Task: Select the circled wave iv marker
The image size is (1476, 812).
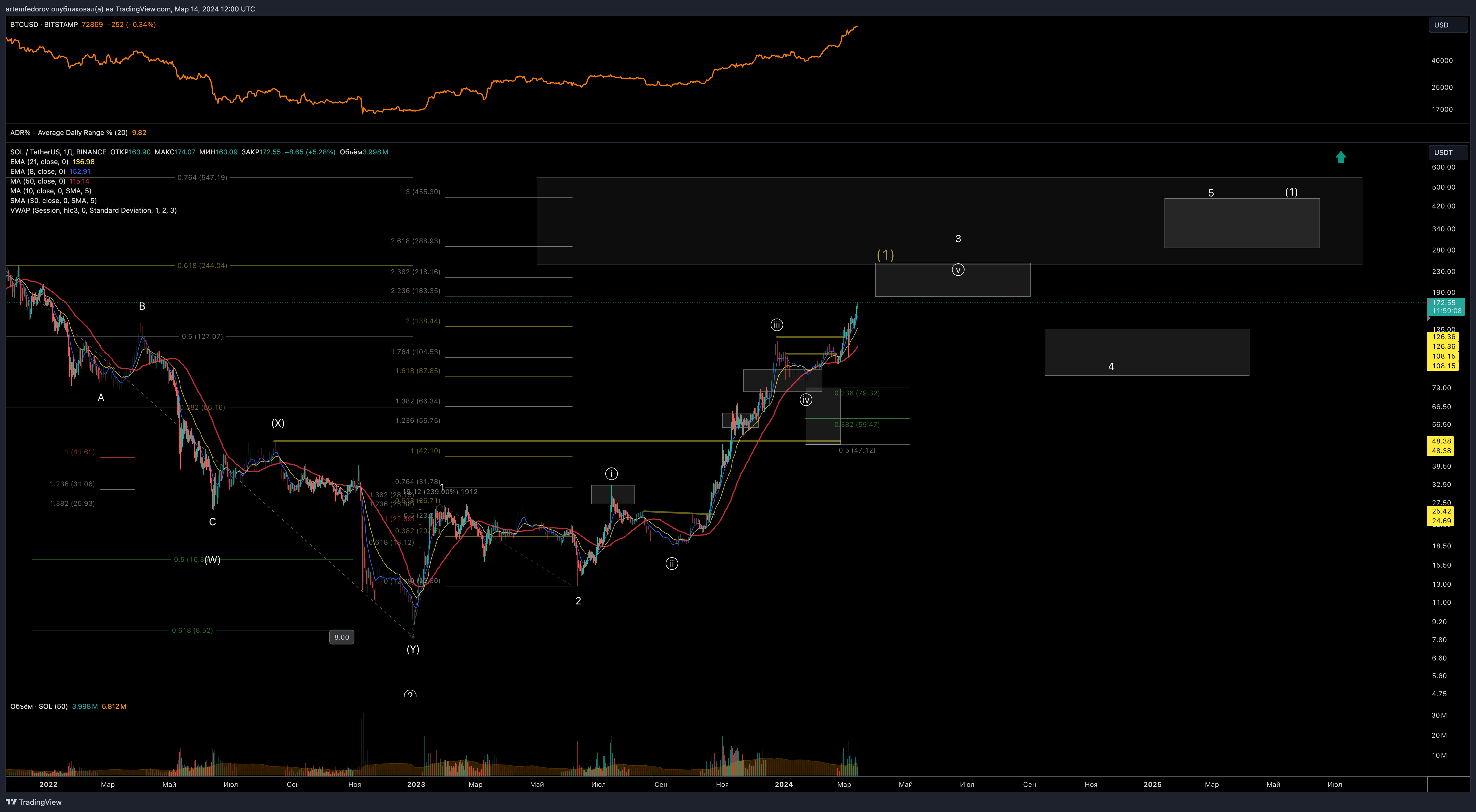Action: [806, 400]
